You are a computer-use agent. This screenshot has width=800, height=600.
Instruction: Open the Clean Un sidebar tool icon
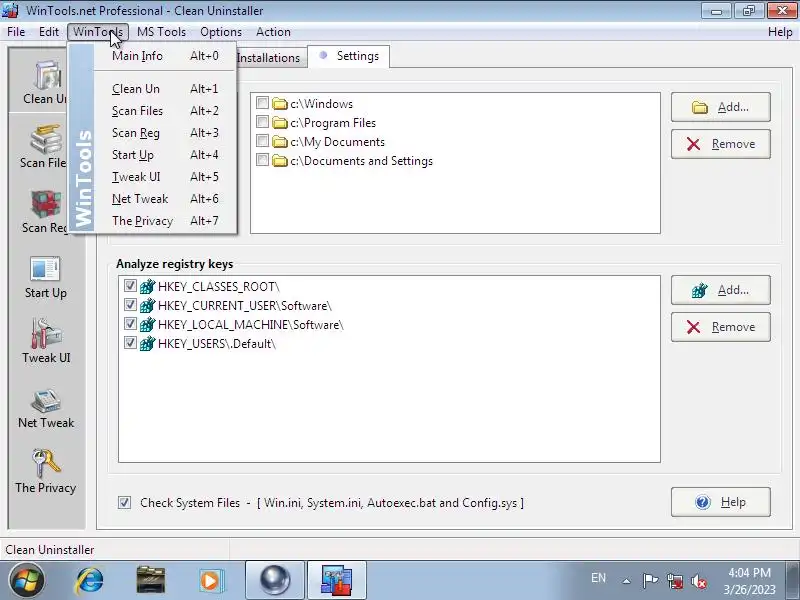click(47, 76)
